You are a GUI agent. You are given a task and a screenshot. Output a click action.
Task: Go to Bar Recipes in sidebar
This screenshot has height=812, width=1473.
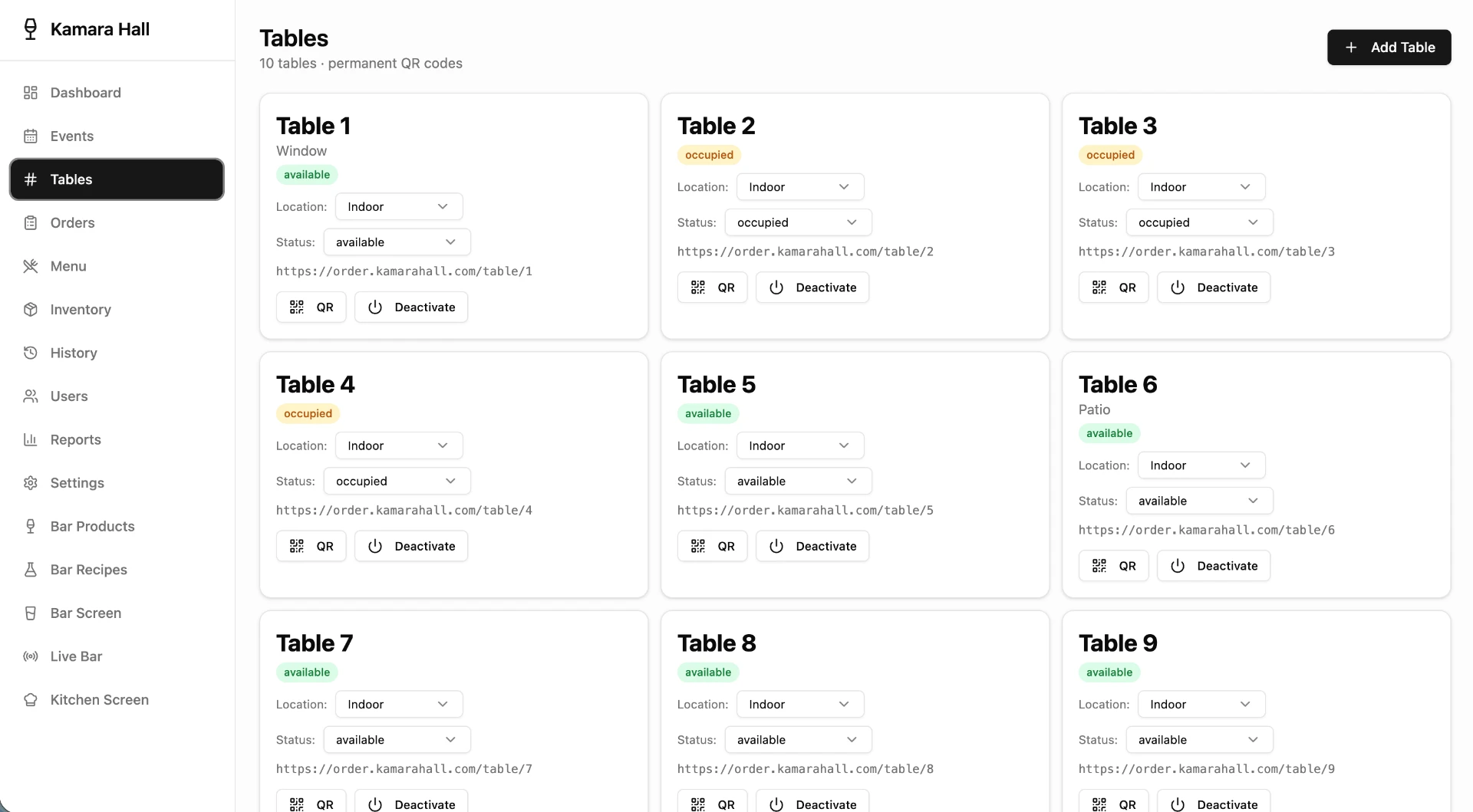[x=117, y=570]
